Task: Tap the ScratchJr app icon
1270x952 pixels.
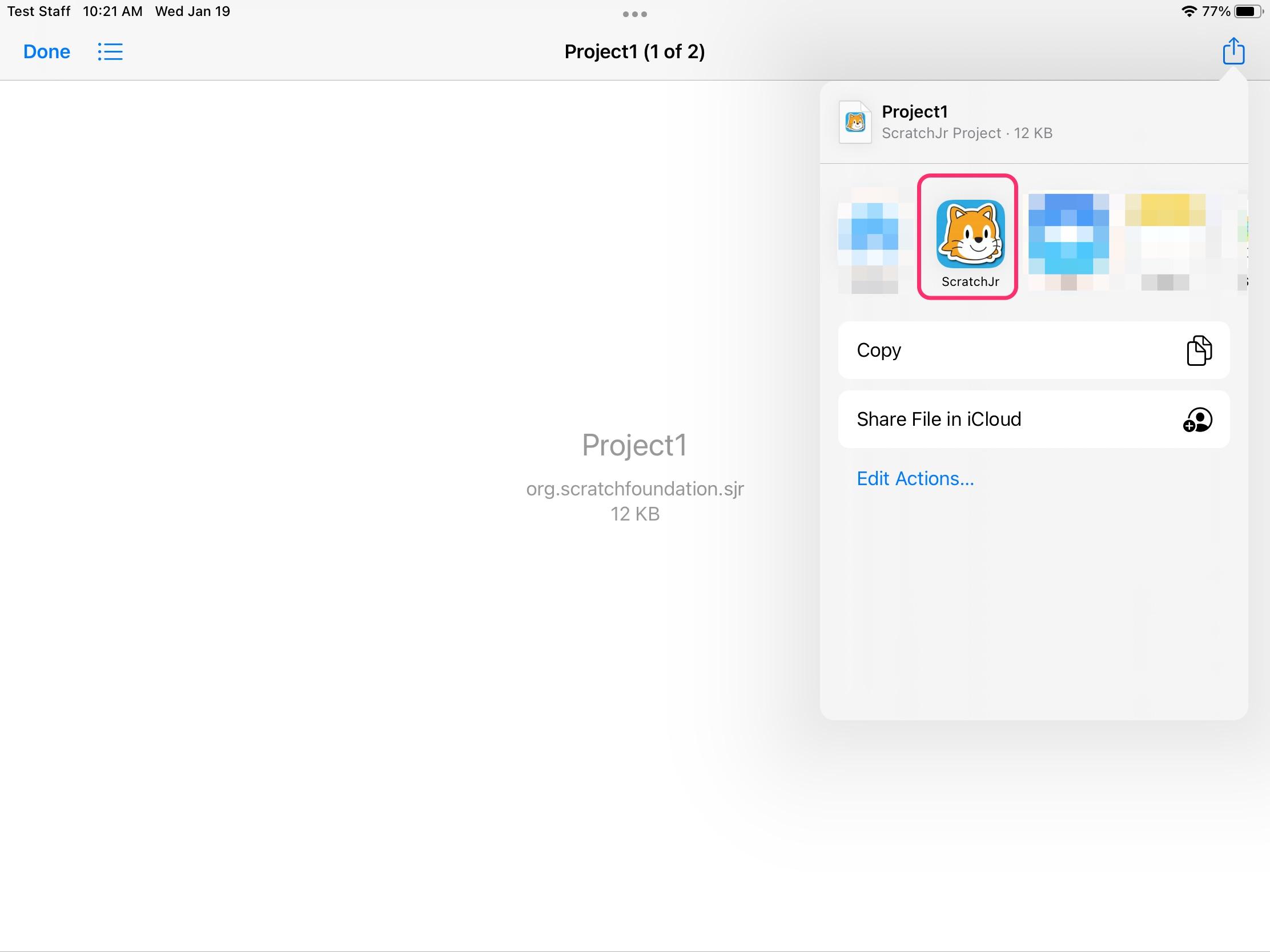Action: pos(970,234)
